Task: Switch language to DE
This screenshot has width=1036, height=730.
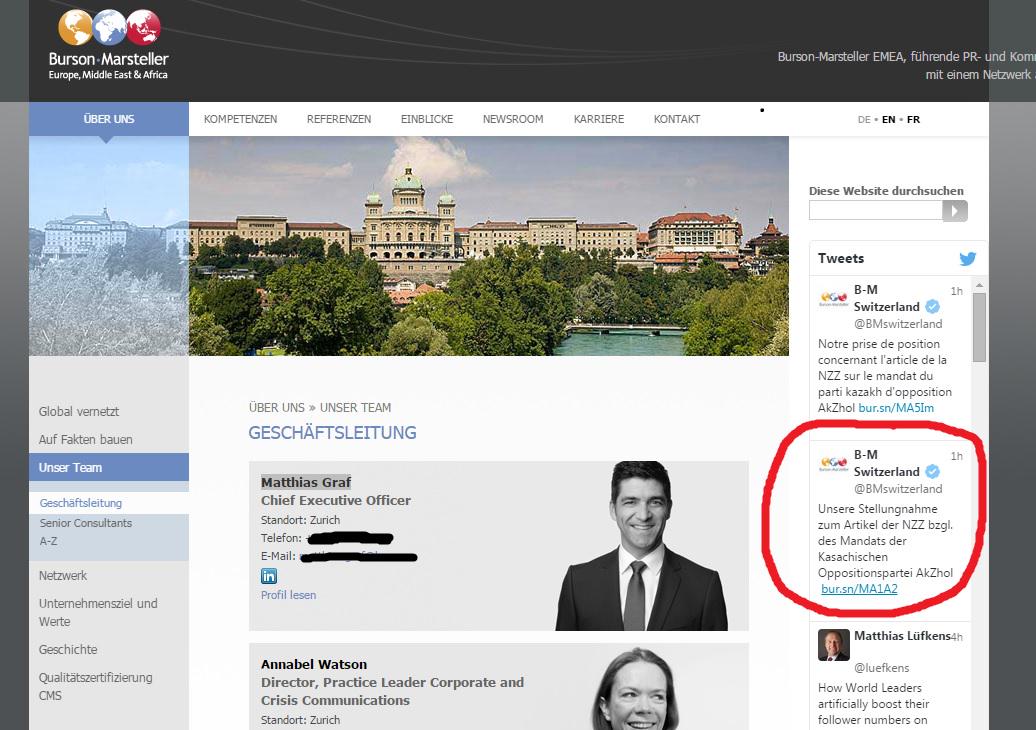Action: pos(864,120)
